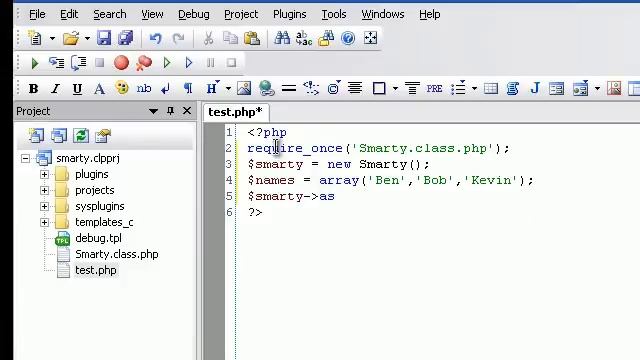Click the Open folder icon
The image size is (640, 360).
tap(71, 38)
